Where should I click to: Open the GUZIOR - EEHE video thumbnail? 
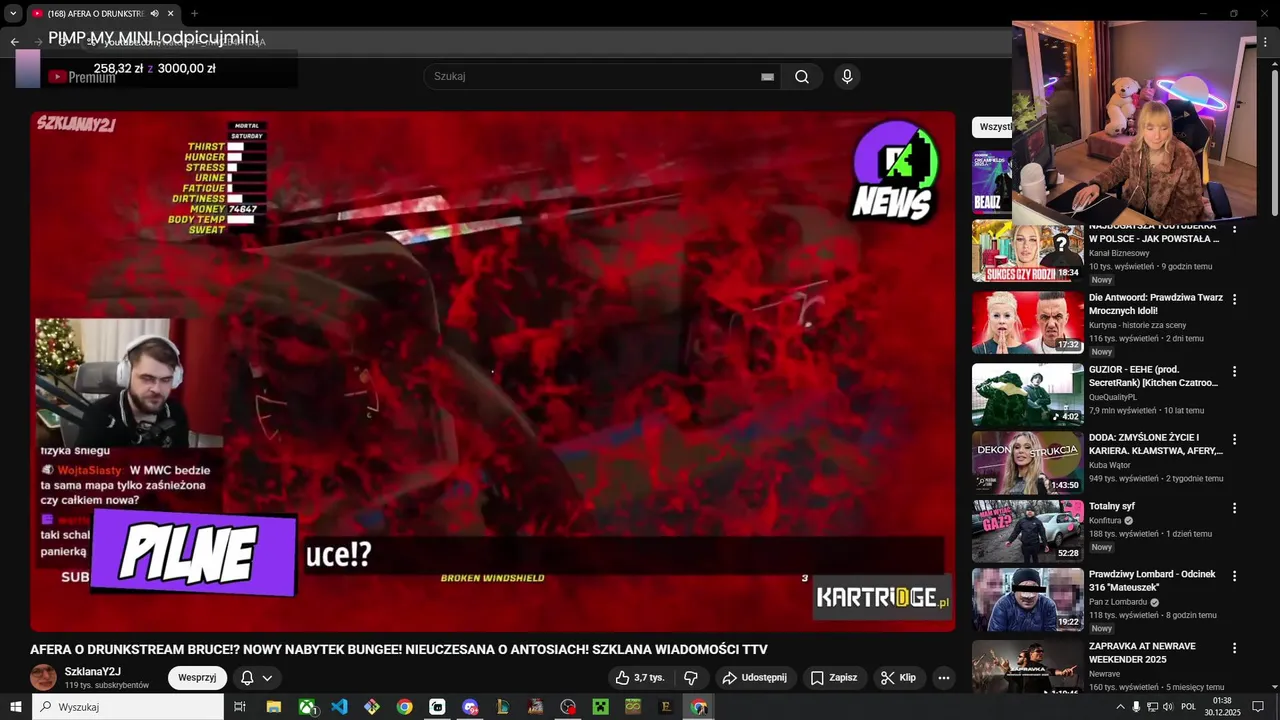click(x=1028, y=394)
